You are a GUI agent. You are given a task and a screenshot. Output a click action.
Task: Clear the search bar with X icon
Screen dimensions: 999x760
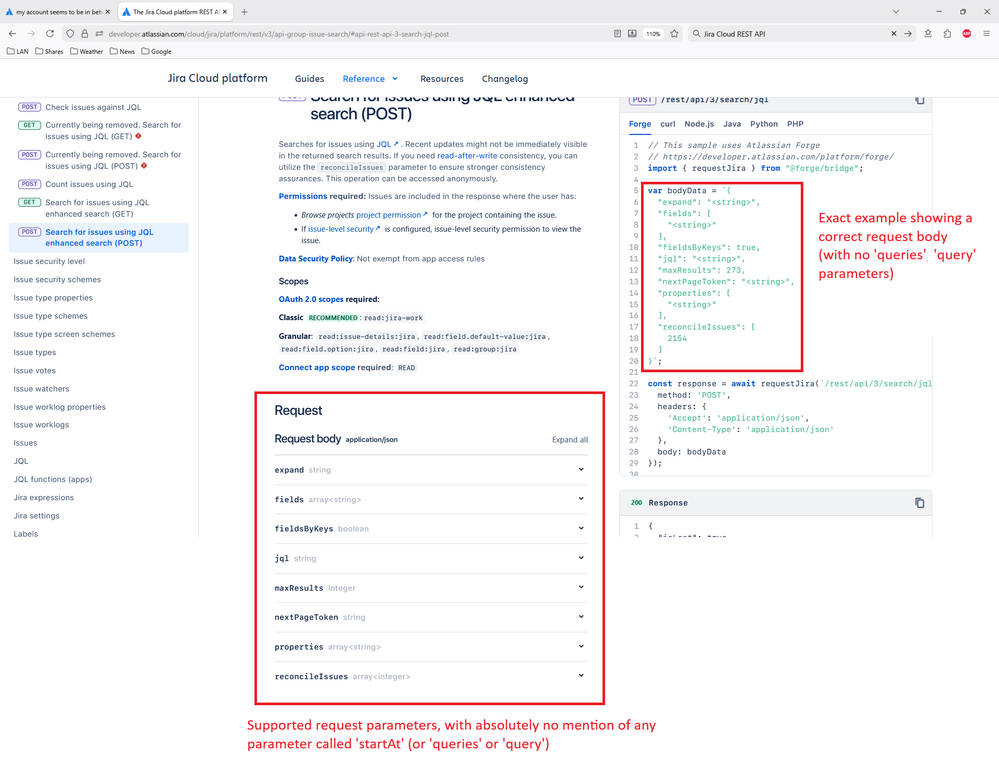[893, 34]
